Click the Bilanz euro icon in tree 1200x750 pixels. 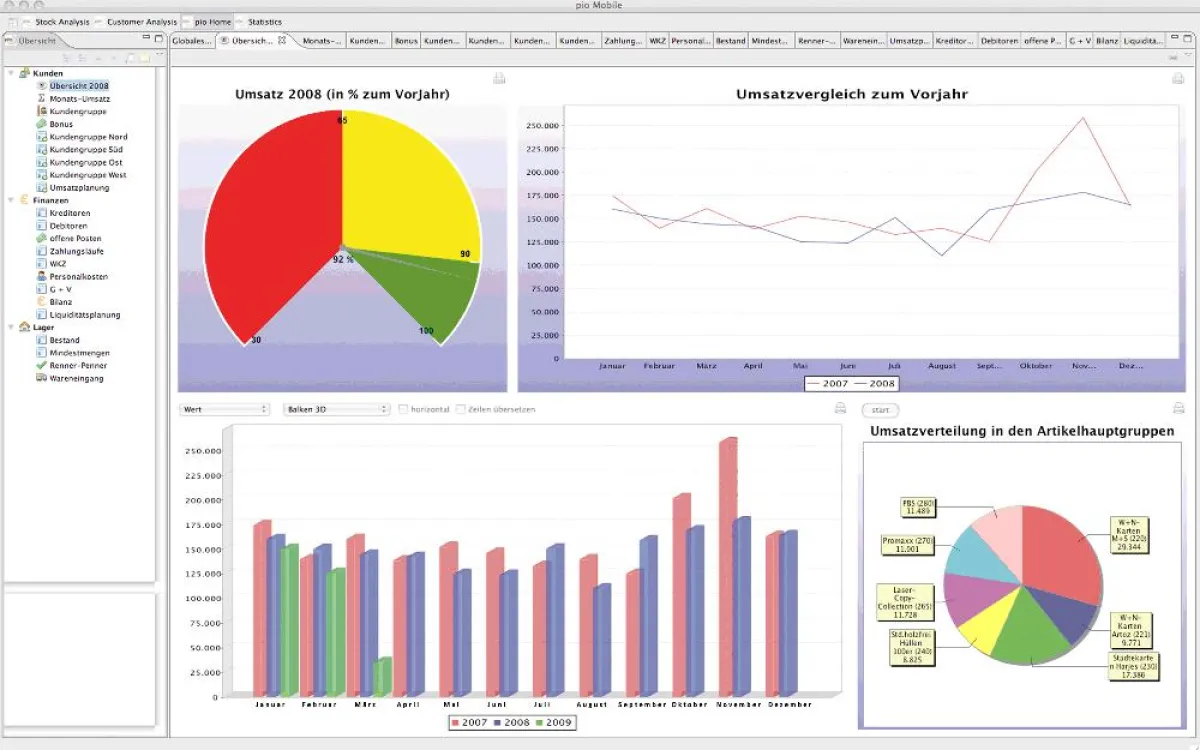coord(42,302)
